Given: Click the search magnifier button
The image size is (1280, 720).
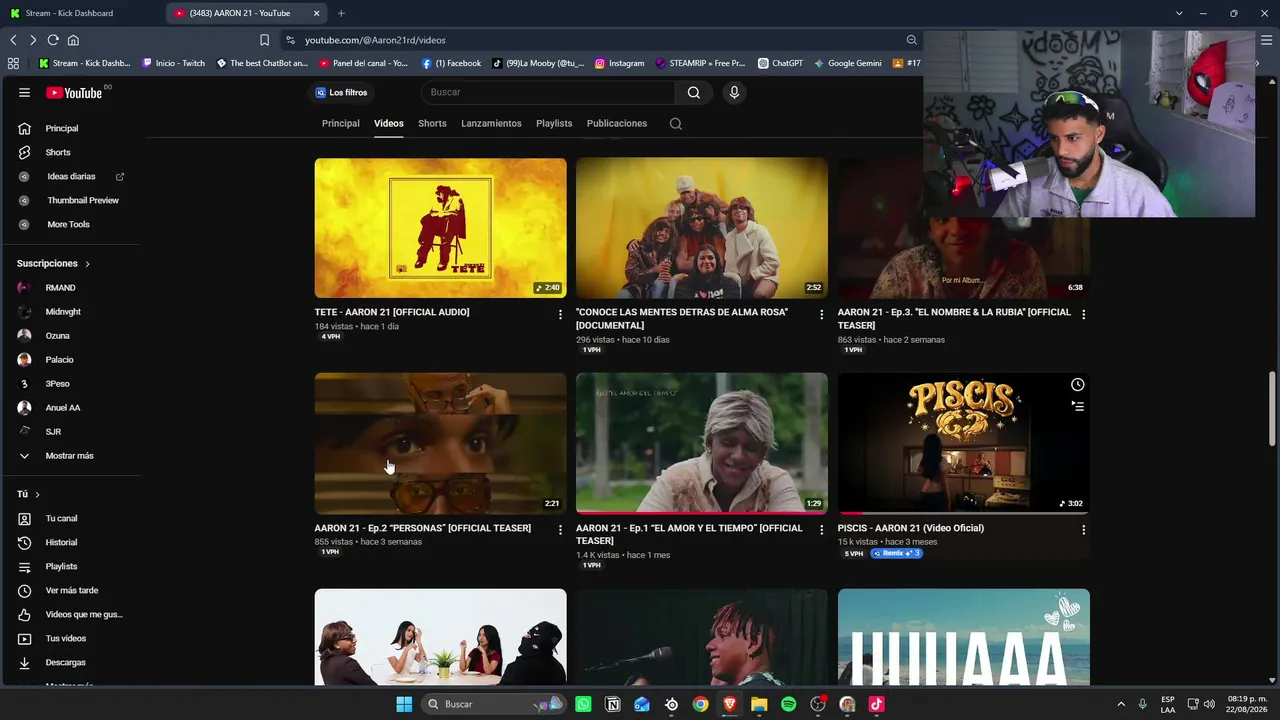Looking at the screenshot, I should pos(694,92).
